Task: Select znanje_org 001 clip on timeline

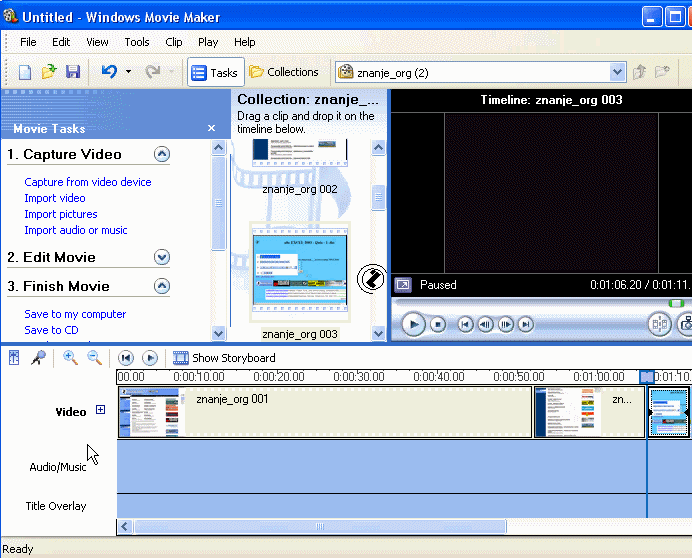Action: [325, 412]
